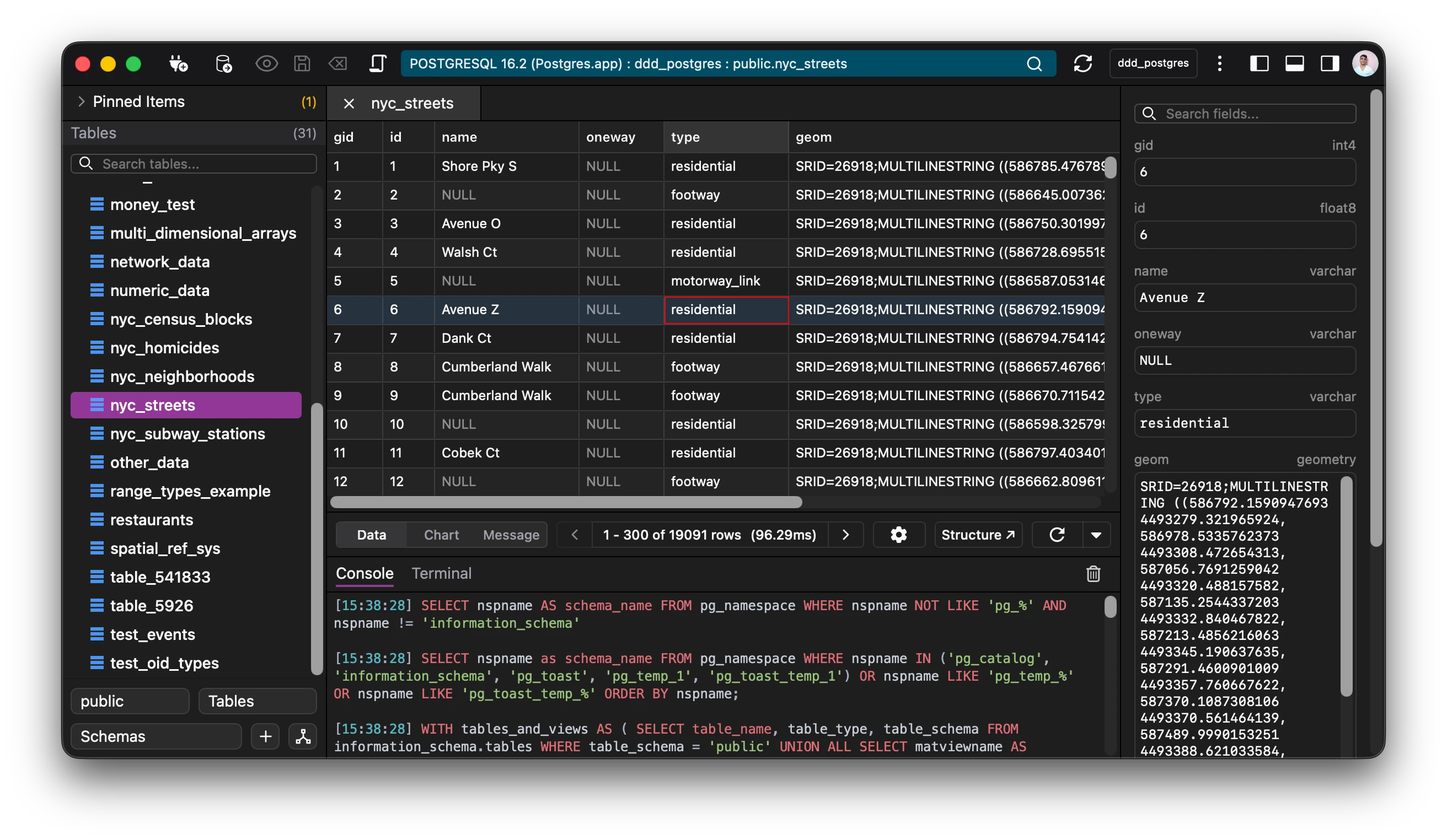This screenshot has width=1447, height=840.
Task: Go to next page of rows
Action: [845, 535]
